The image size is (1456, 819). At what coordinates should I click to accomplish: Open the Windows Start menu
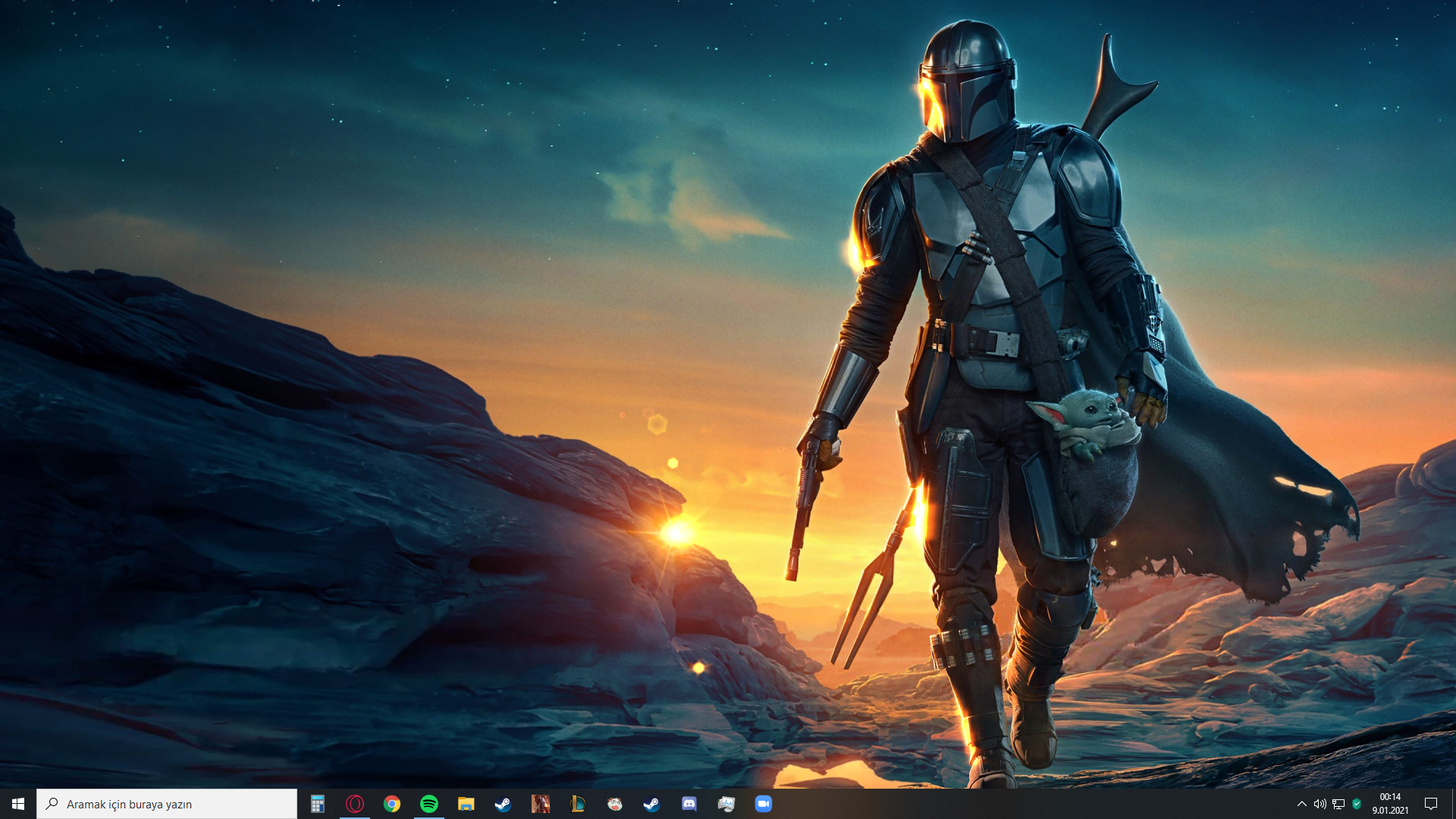click(18, 804)
